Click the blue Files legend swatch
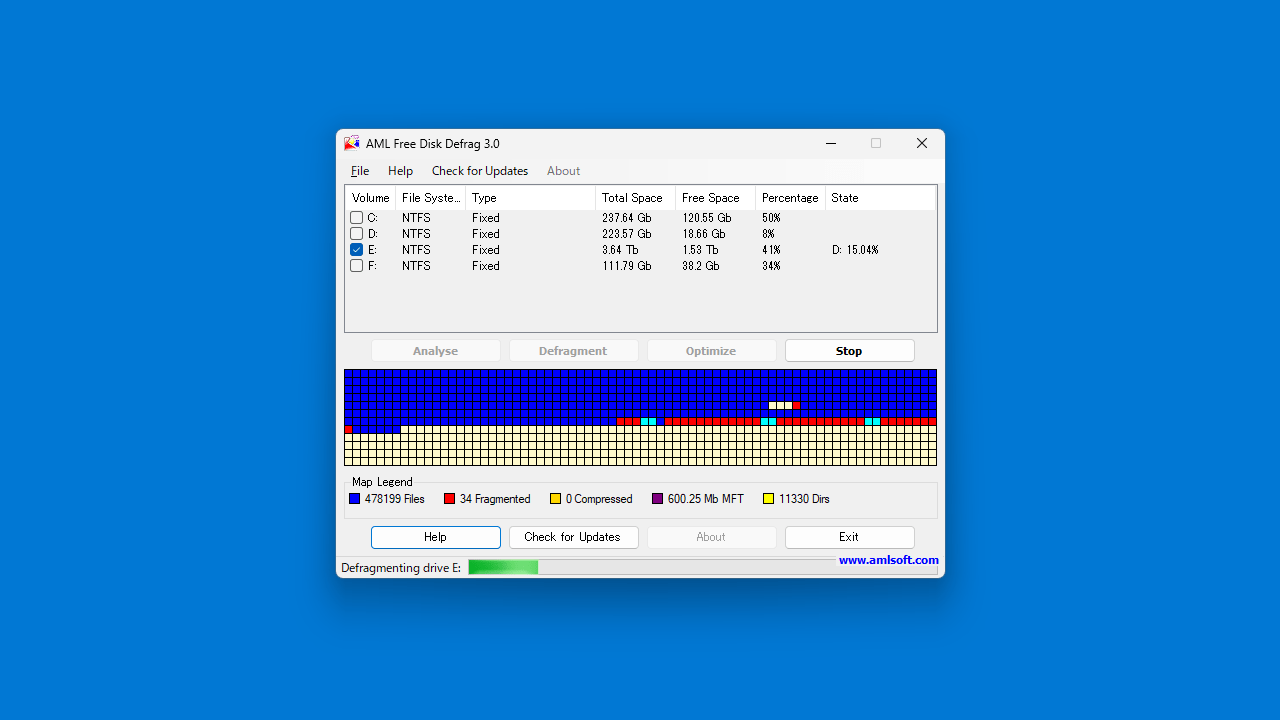Viewport: 1280px width, 720px height. pyautogui.click(x=354, y=499)
